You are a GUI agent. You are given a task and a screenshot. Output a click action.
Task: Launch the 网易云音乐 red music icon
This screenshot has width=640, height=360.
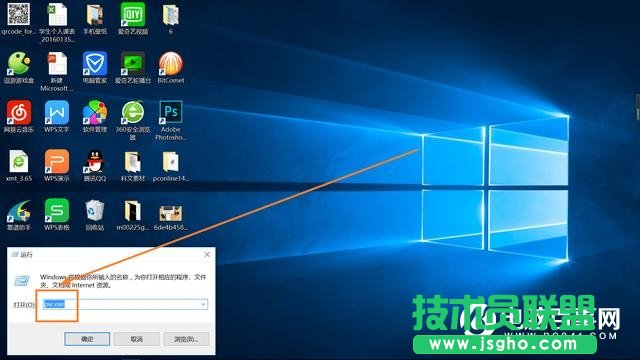click(19, 113)
